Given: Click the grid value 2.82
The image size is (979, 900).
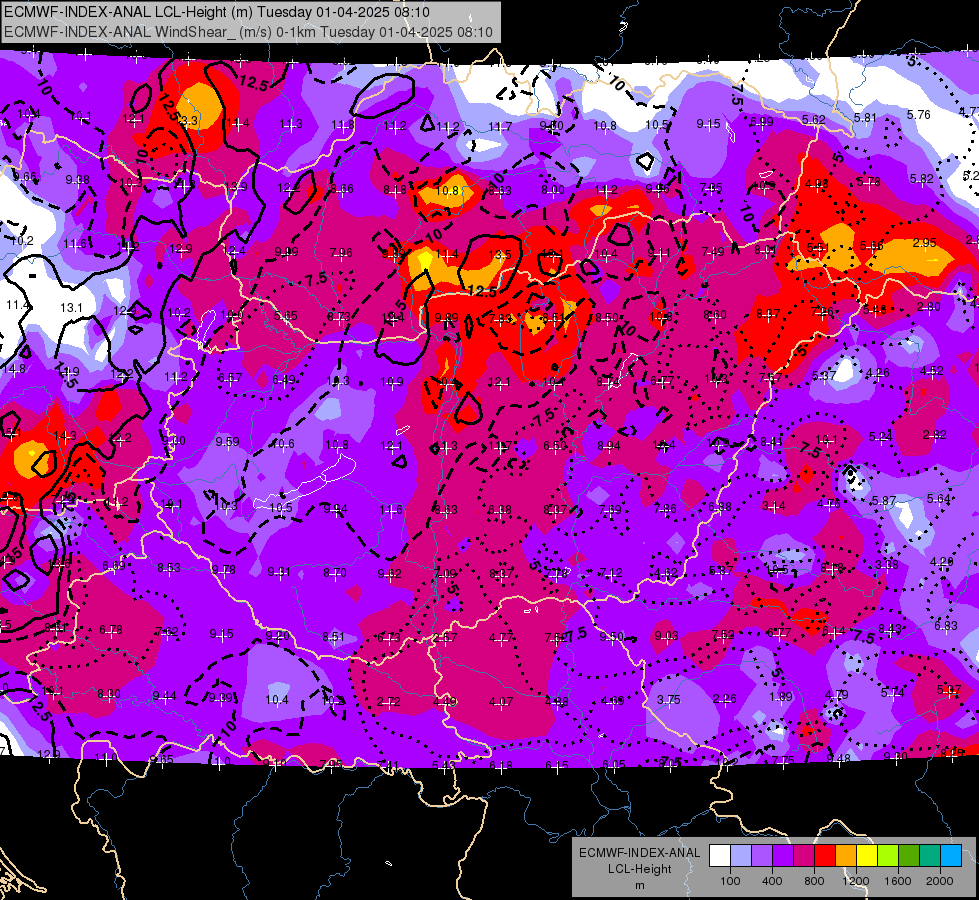Looking at the screenshot, I should (935, 435).
